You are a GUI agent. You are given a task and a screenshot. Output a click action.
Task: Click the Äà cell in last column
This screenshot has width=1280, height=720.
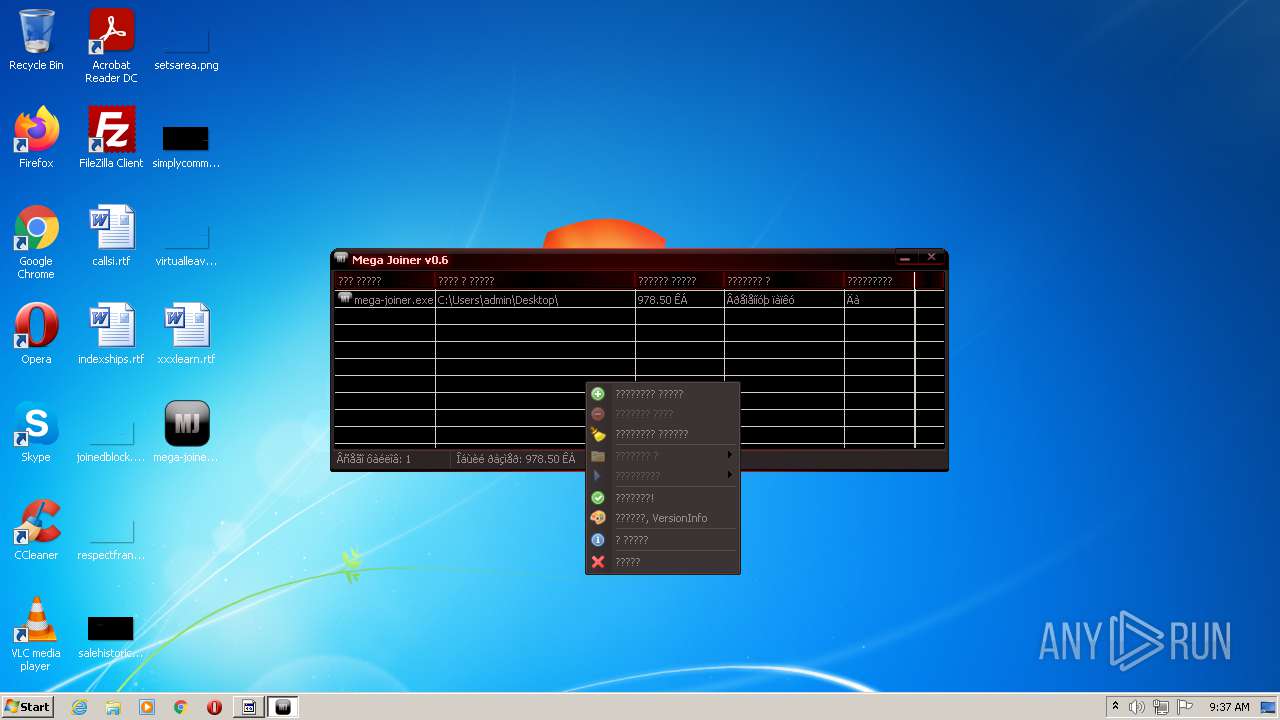[879, 300]
